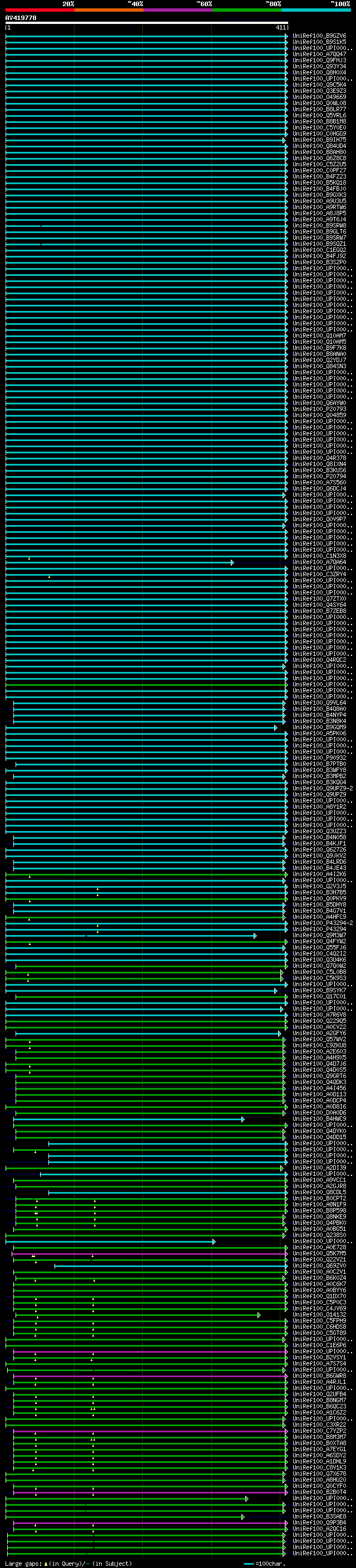Screen dimensions: 356x1568
Task: Select the UniRef100_O49669 label
Action: point(319,97)
